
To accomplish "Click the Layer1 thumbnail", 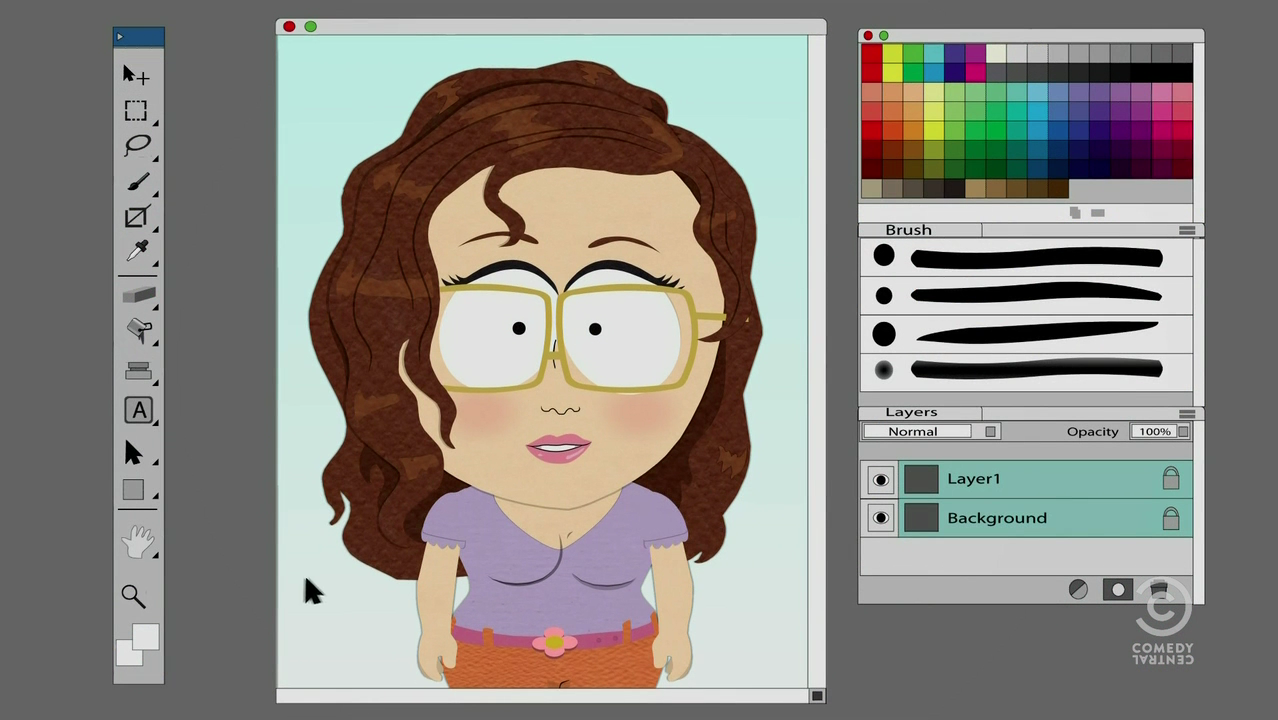I will (921, 479).
